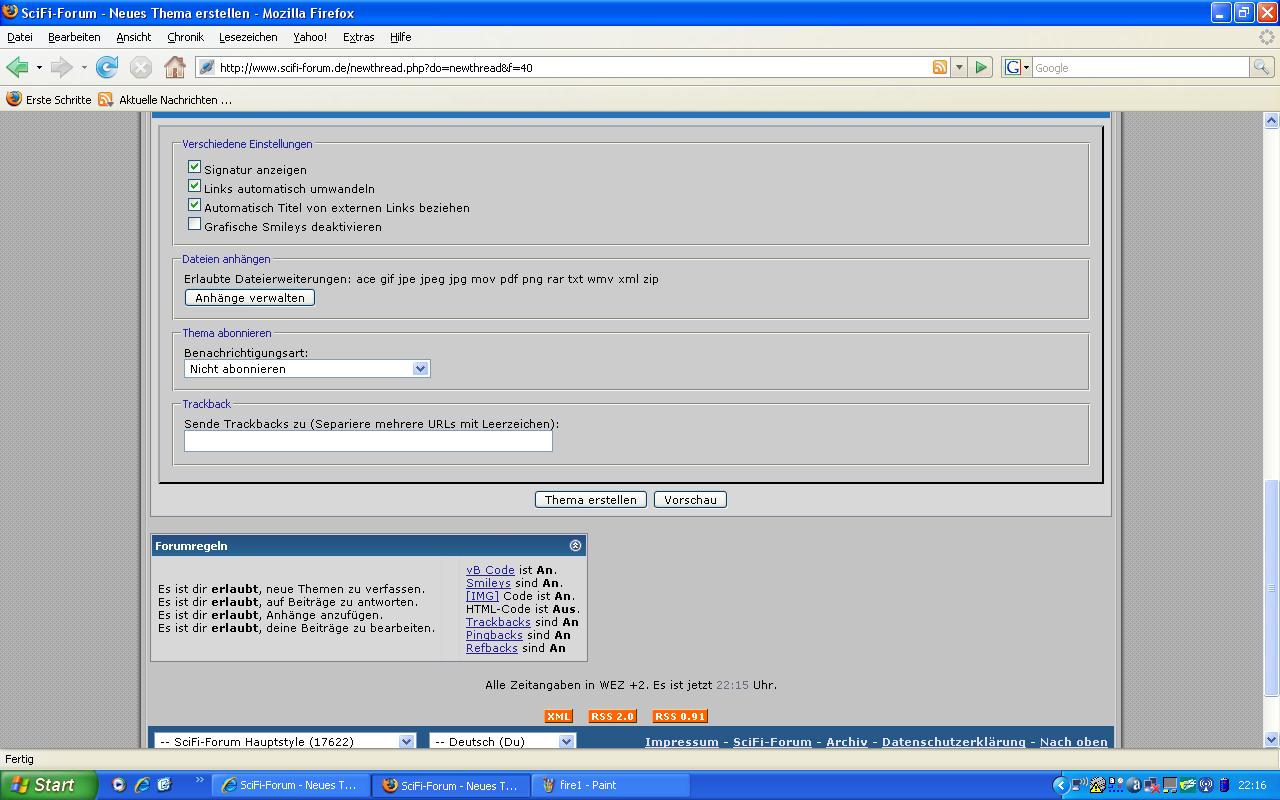Collapse the Forumregeln panel icon
The height and width of the screenshot is (800, 1280).
[575, 545]
